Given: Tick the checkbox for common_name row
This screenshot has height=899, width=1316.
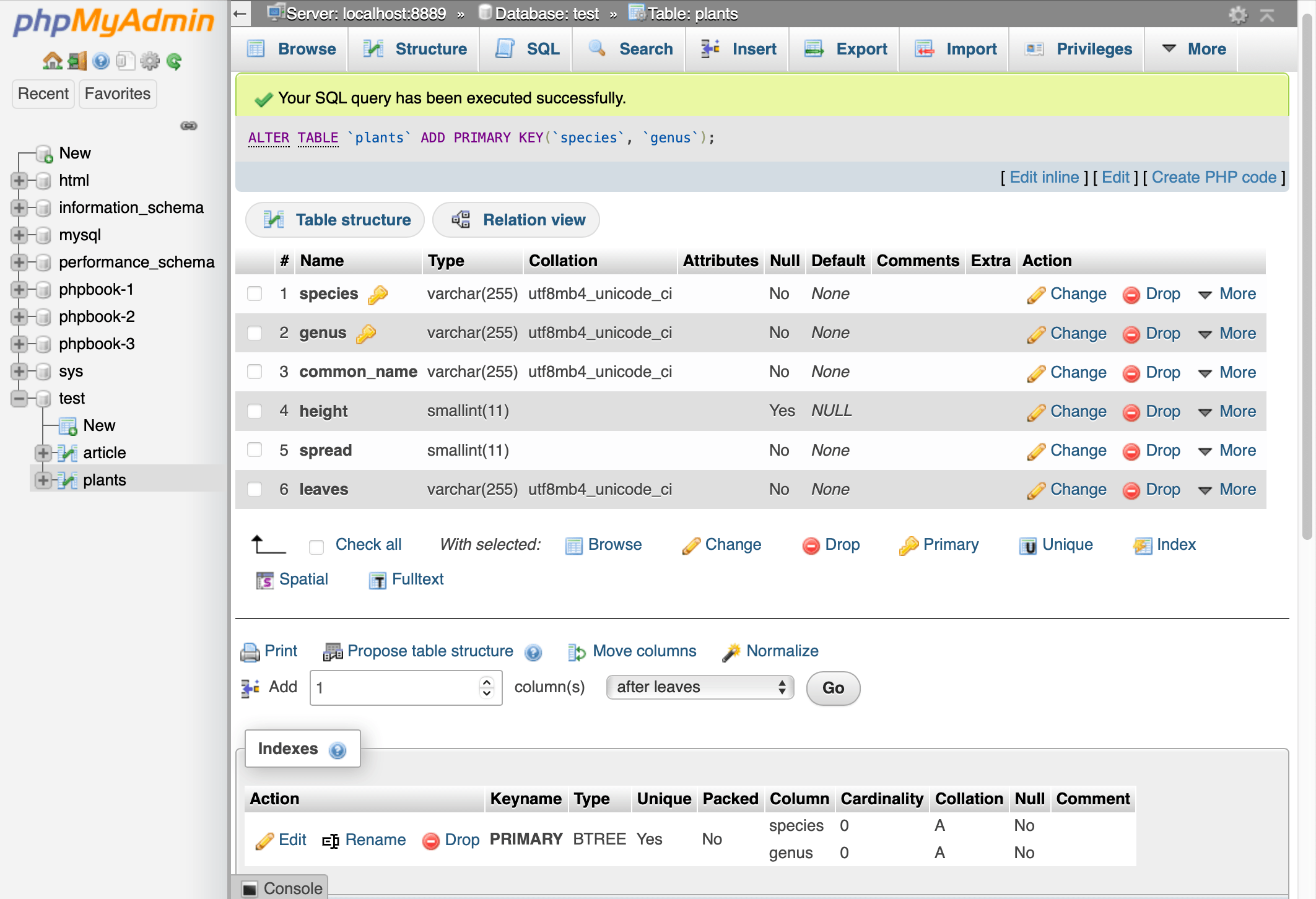Looking at the screenshot, I should click(x=255, y=371).
